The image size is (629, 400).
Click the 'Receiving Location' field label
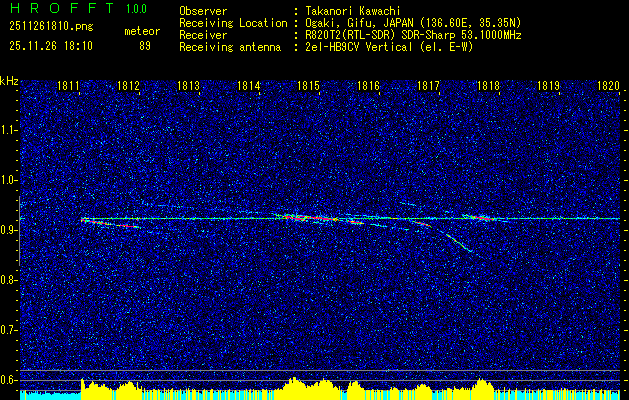[x=233, y=23]
